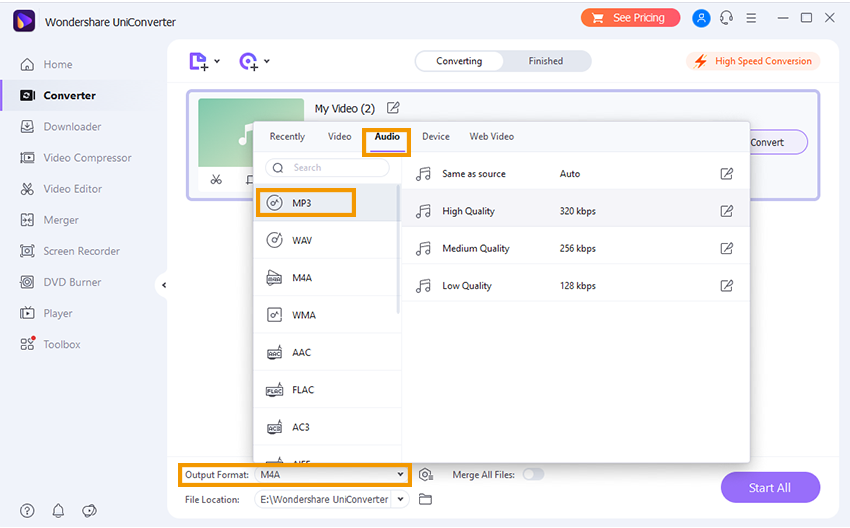Image resolution: width=850 pixels, height=528 pixels.
Task: Select WMA format in the list
Action: tap(326, 315)
